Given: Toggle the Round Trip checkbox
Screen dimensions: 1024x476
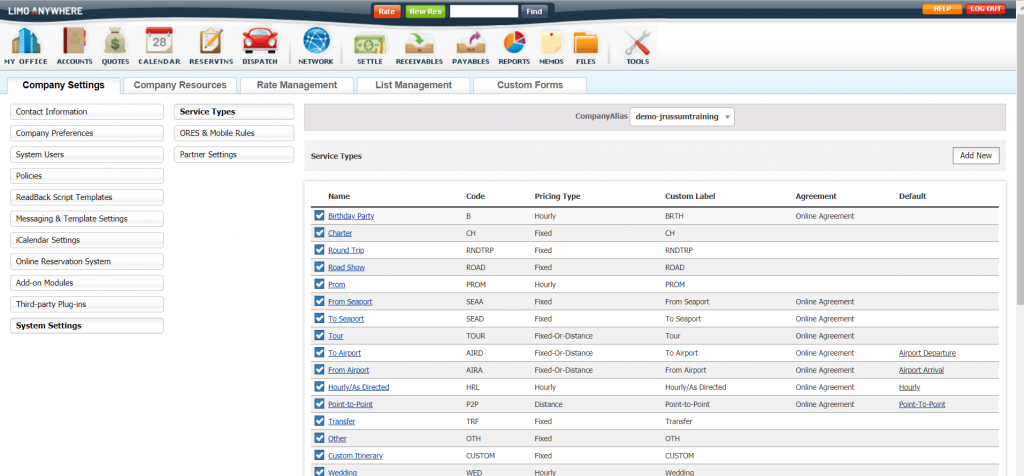Looking at the screenshot, I should click(x=319, y=249).
